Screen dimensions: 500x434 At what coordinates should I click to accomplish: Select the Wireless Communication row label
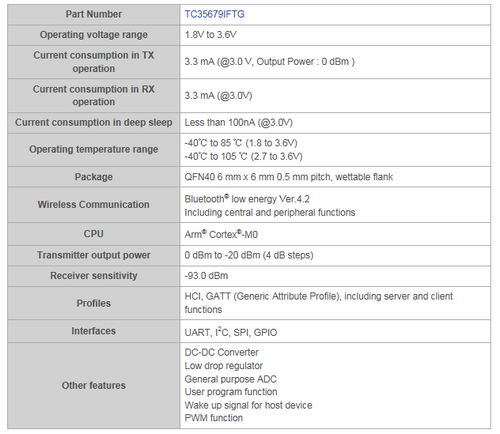(x=94, y=204)
